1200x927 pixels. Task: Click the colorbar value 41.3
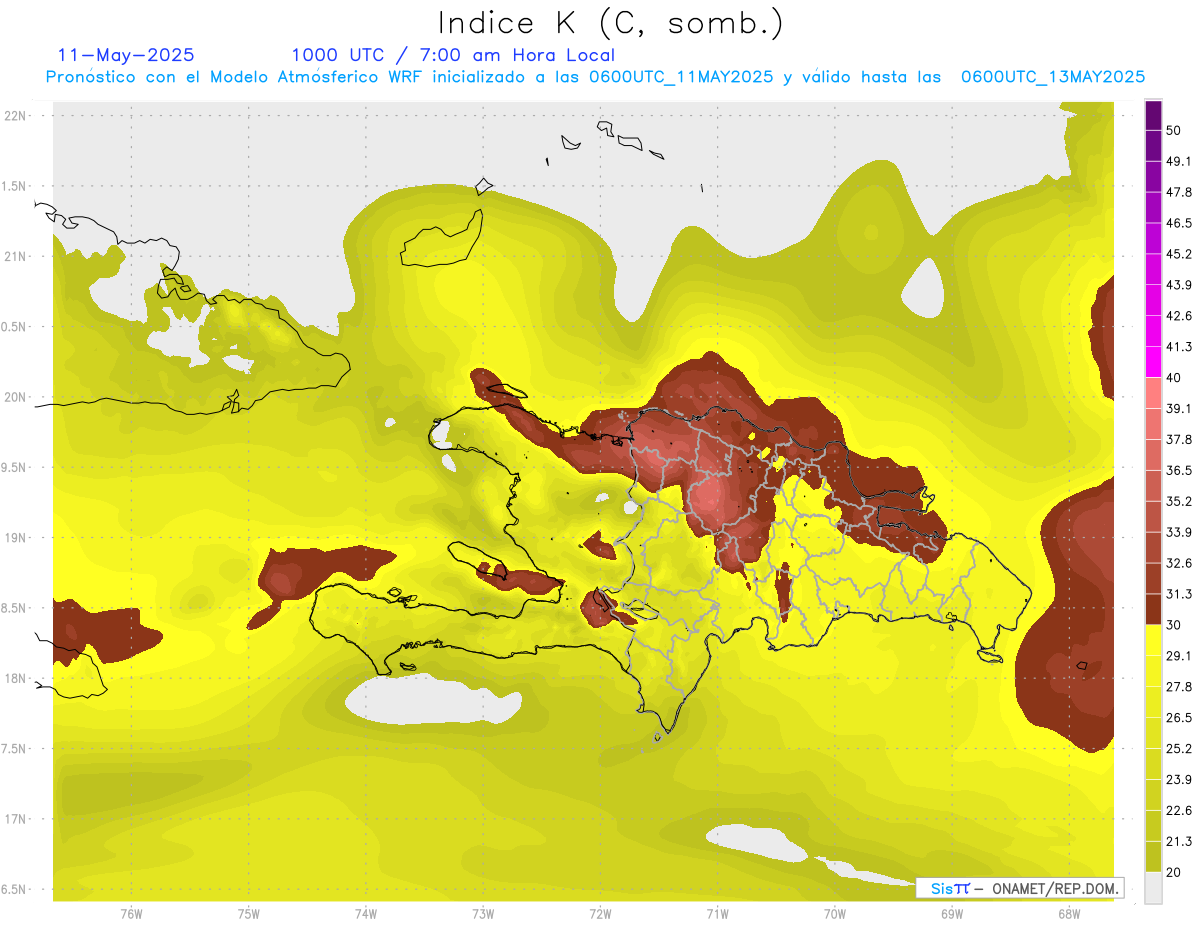(x=1179, y=347)
